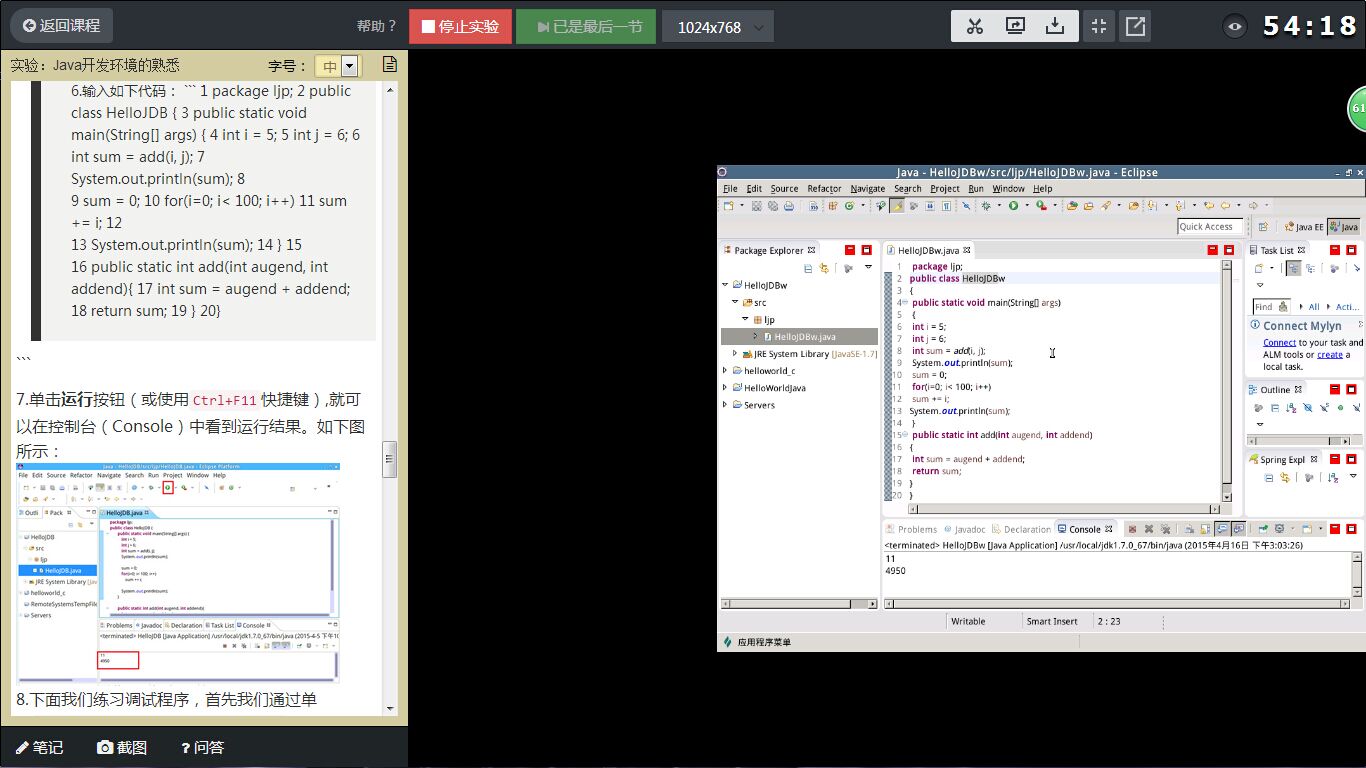Expand the Servers node in Package Explorer
Screen dimensions: 1366x768
(x=726, y=405)
